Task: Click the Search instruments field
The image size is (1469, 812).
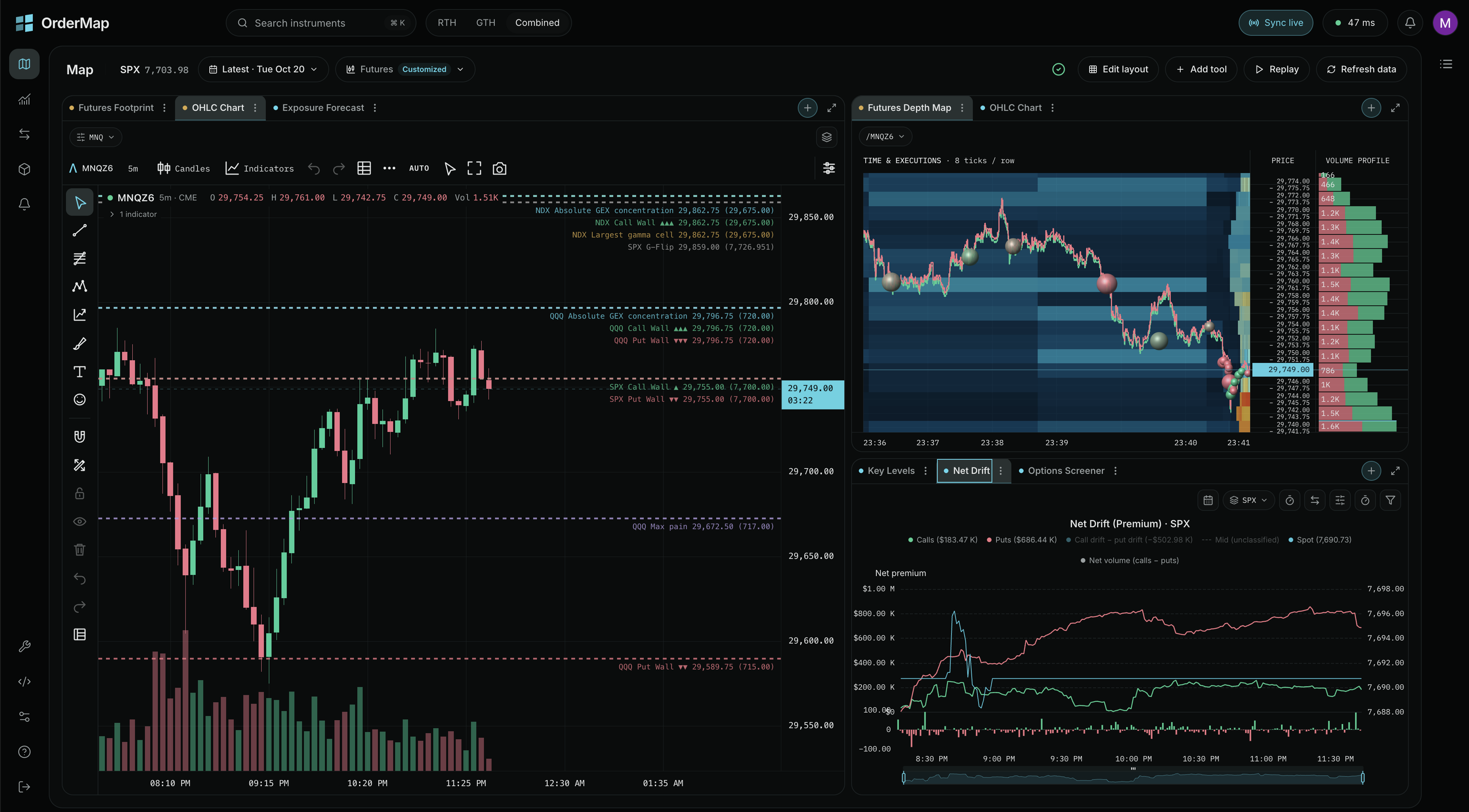Action: pyautogui.click(x=321, y=23)
